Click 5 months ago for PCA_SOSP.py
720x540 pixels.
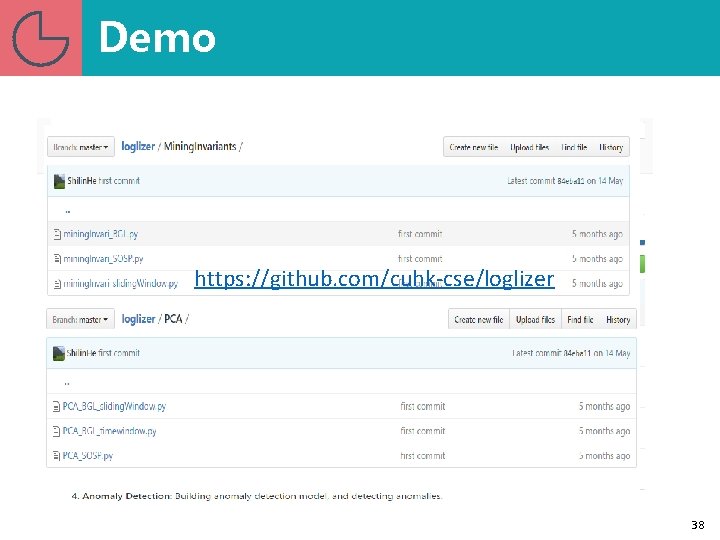pos(604,456)
